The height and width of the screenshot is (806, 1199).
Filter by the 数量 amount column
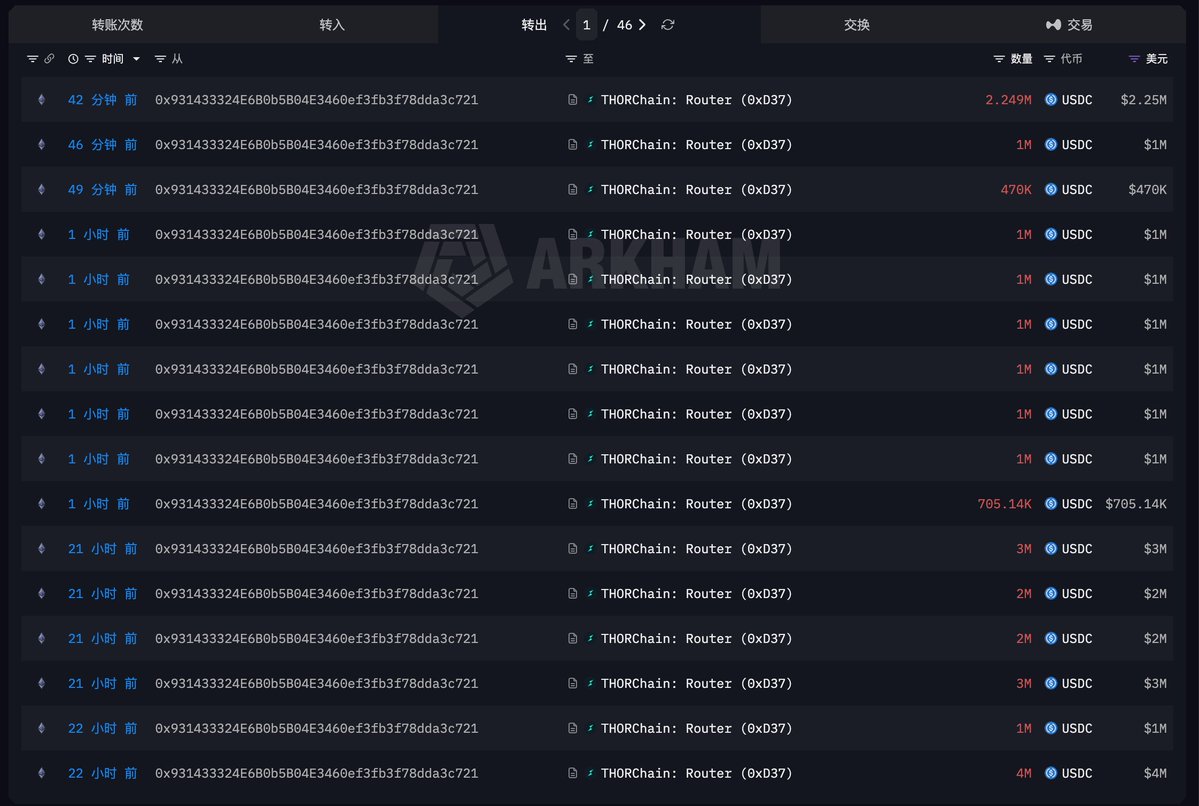coord(999,59)
